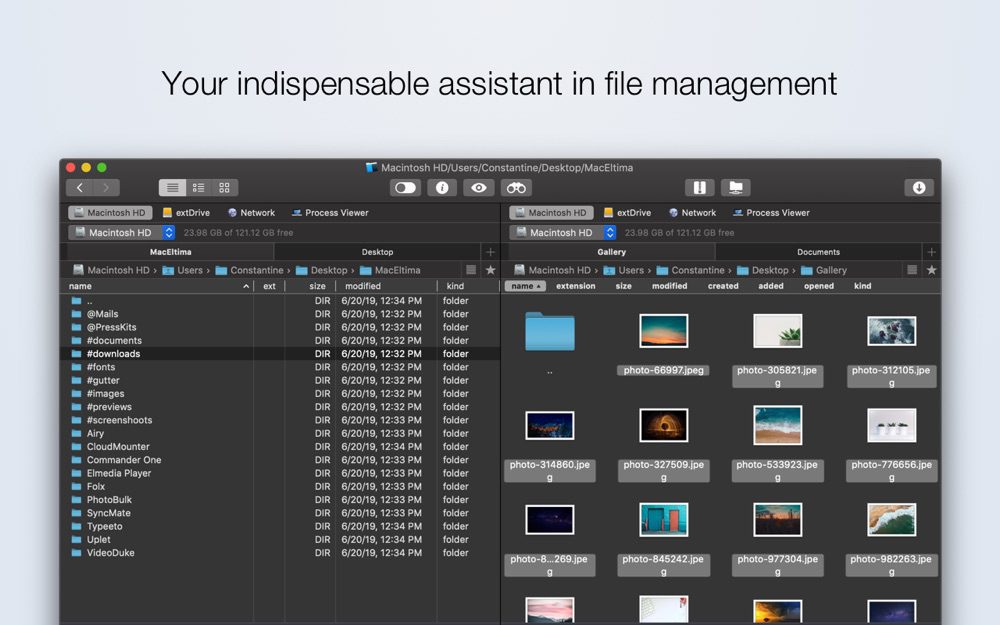Toggle Quick Look eye icon in toolbar
Image resolution: width=1000 pixels, height=625 pixels.
click(x=479, y=188)
